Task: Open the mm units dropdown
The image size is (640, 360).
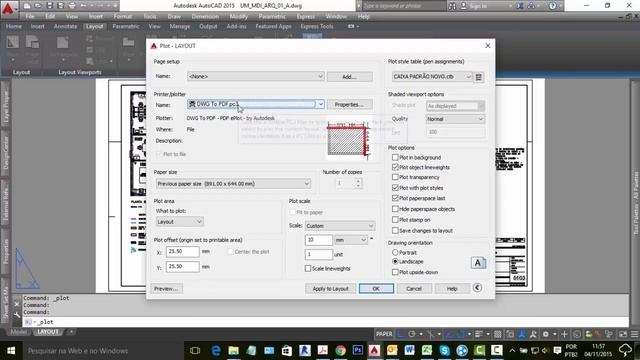Action: (x=351, y=240)
